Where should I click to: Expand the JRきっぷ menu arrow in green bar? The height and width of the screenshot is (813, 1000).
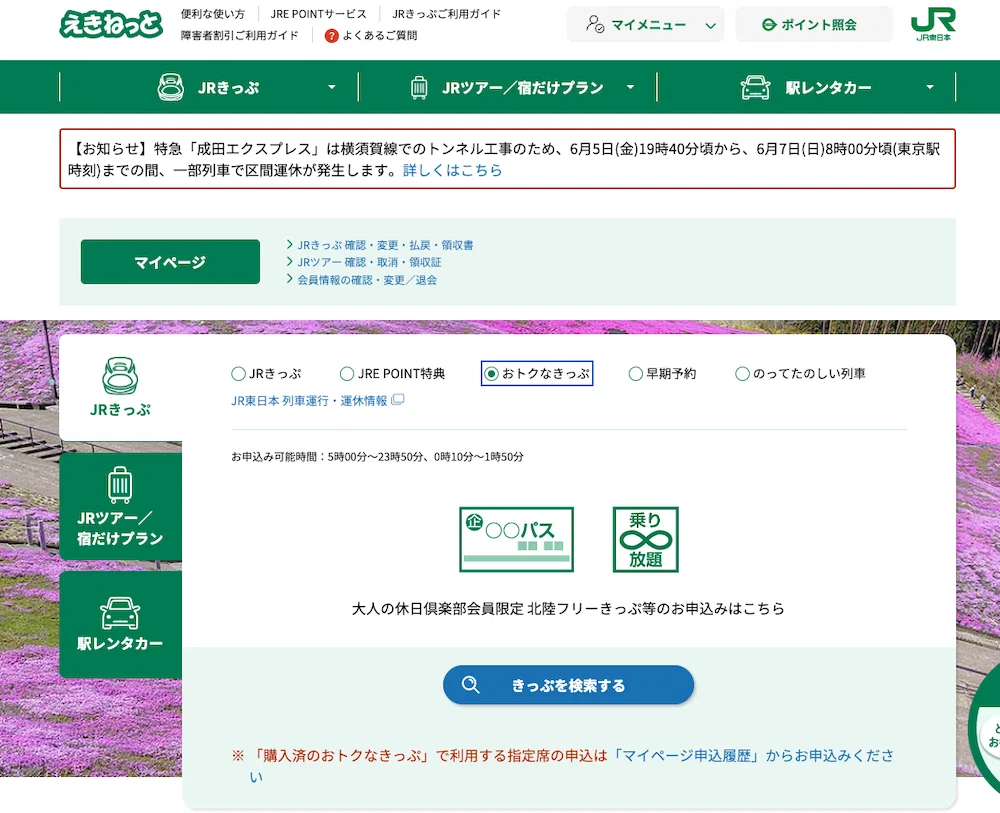coord(332,87)
